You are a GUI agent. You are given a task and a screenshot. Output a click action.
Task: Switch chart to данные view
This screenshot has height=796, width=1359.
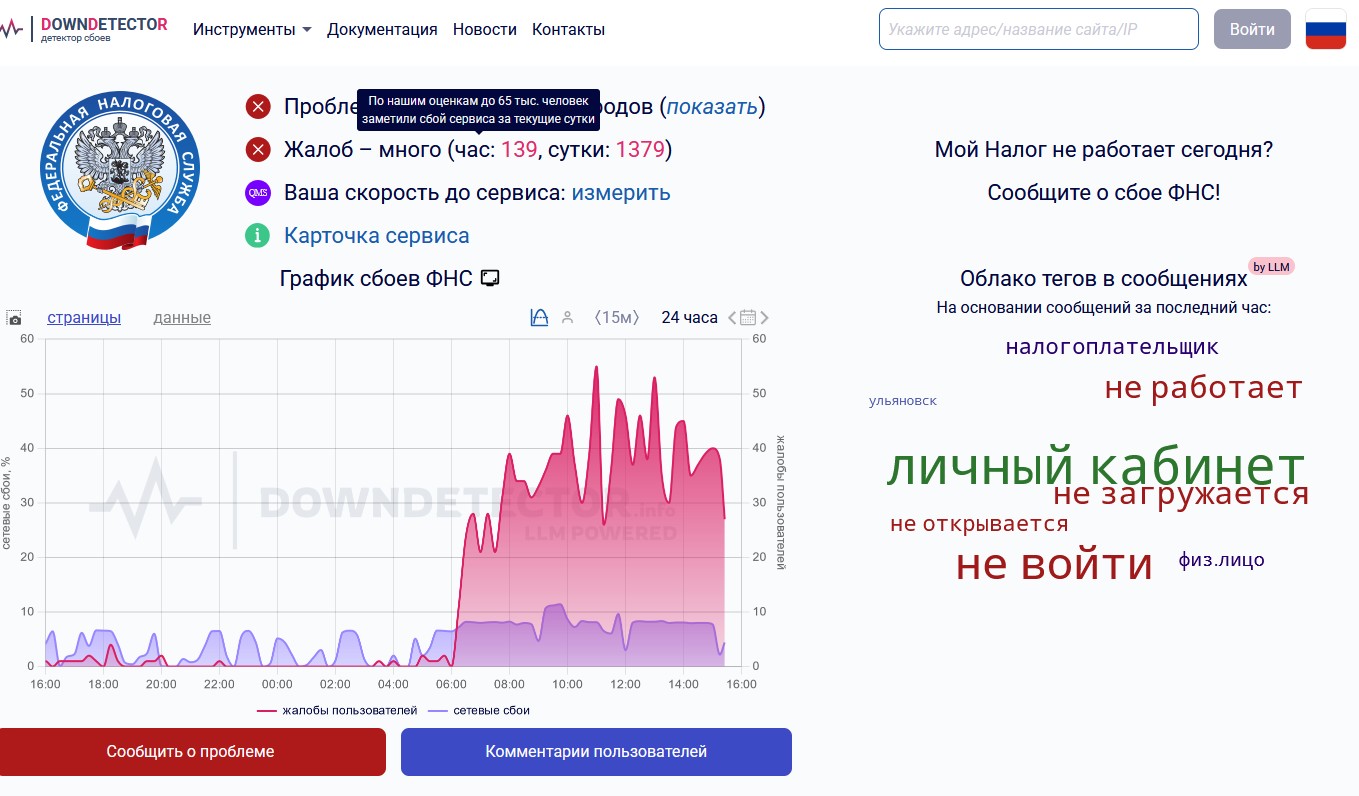point(182,317)
